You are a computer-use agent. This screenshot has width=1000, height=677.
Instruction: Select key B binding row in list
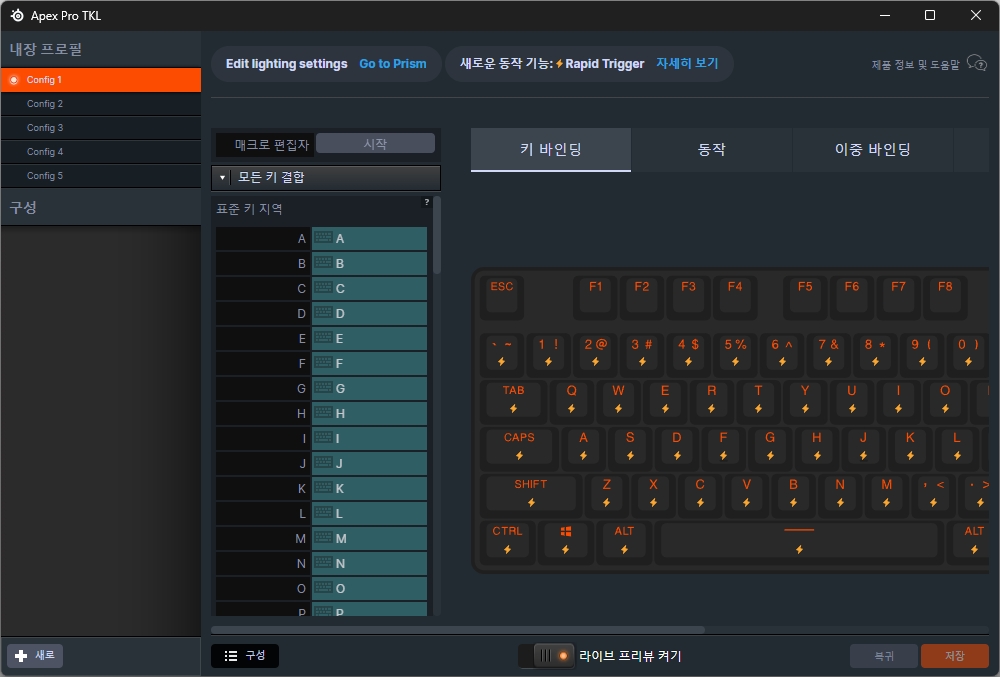click(321, 263)
